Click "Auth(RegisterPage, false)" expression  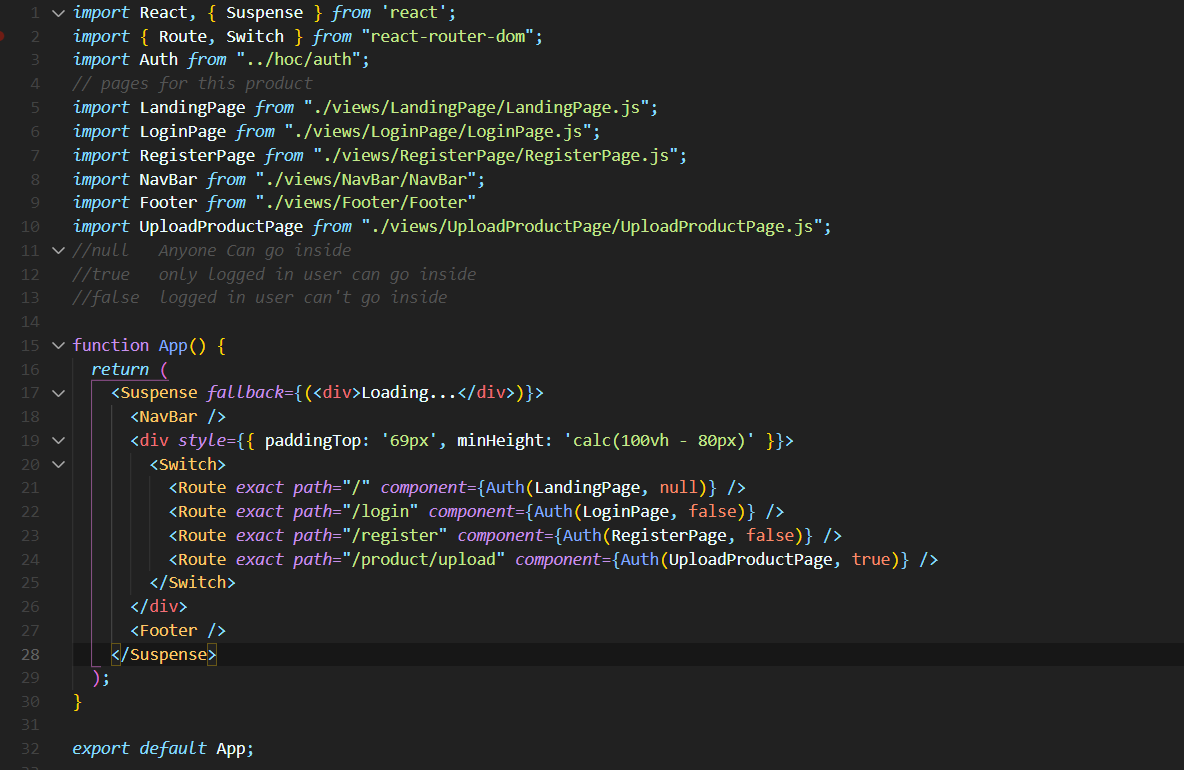683,536
